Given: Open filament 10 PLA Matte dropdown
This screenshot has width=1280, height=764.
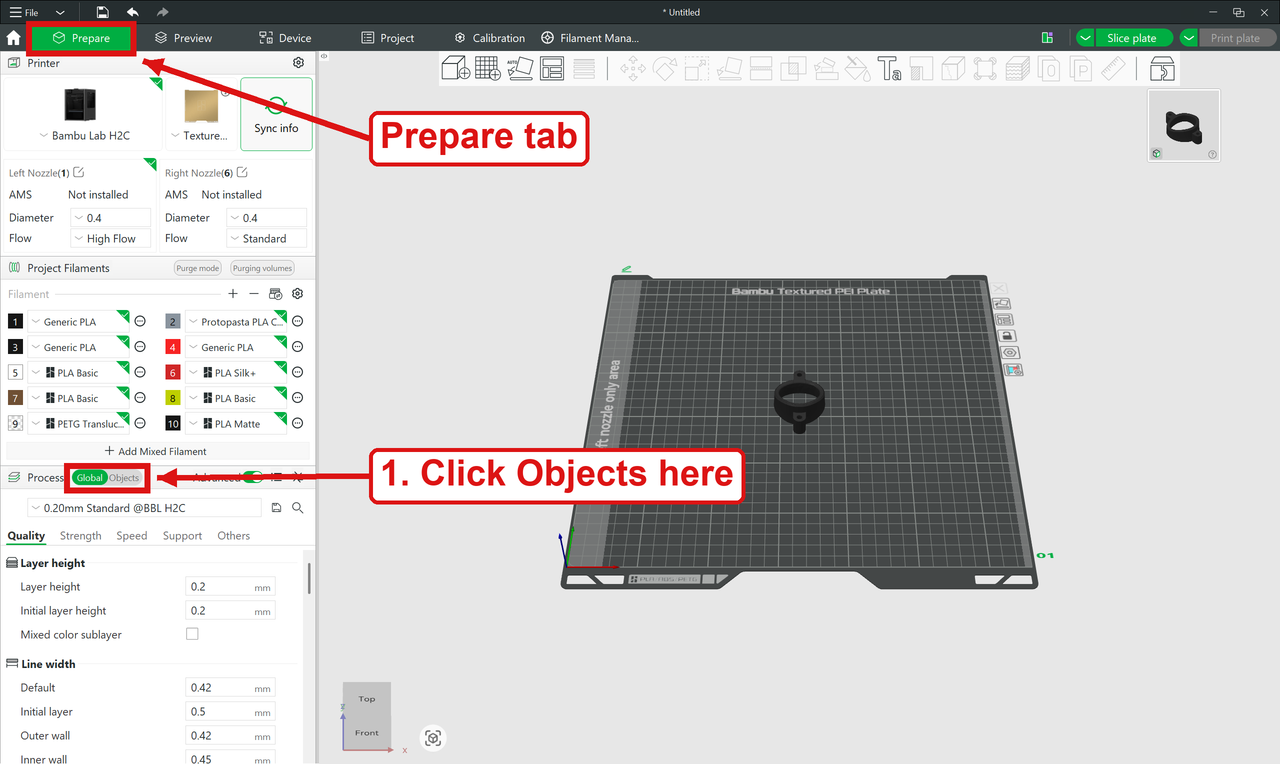Looking at the screenshot, I should click(x=236, y=424).
